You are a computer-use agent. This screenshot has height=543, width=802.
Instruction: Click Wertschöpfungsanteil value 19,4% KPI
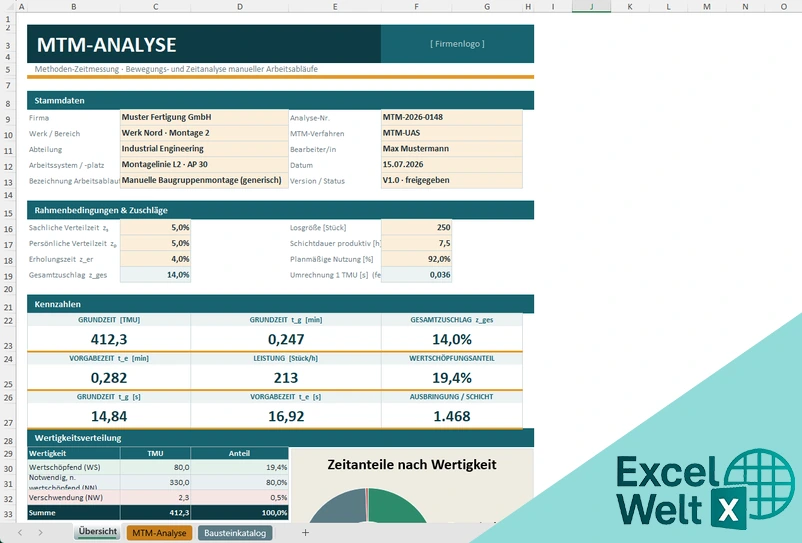(x=452, y=378)
